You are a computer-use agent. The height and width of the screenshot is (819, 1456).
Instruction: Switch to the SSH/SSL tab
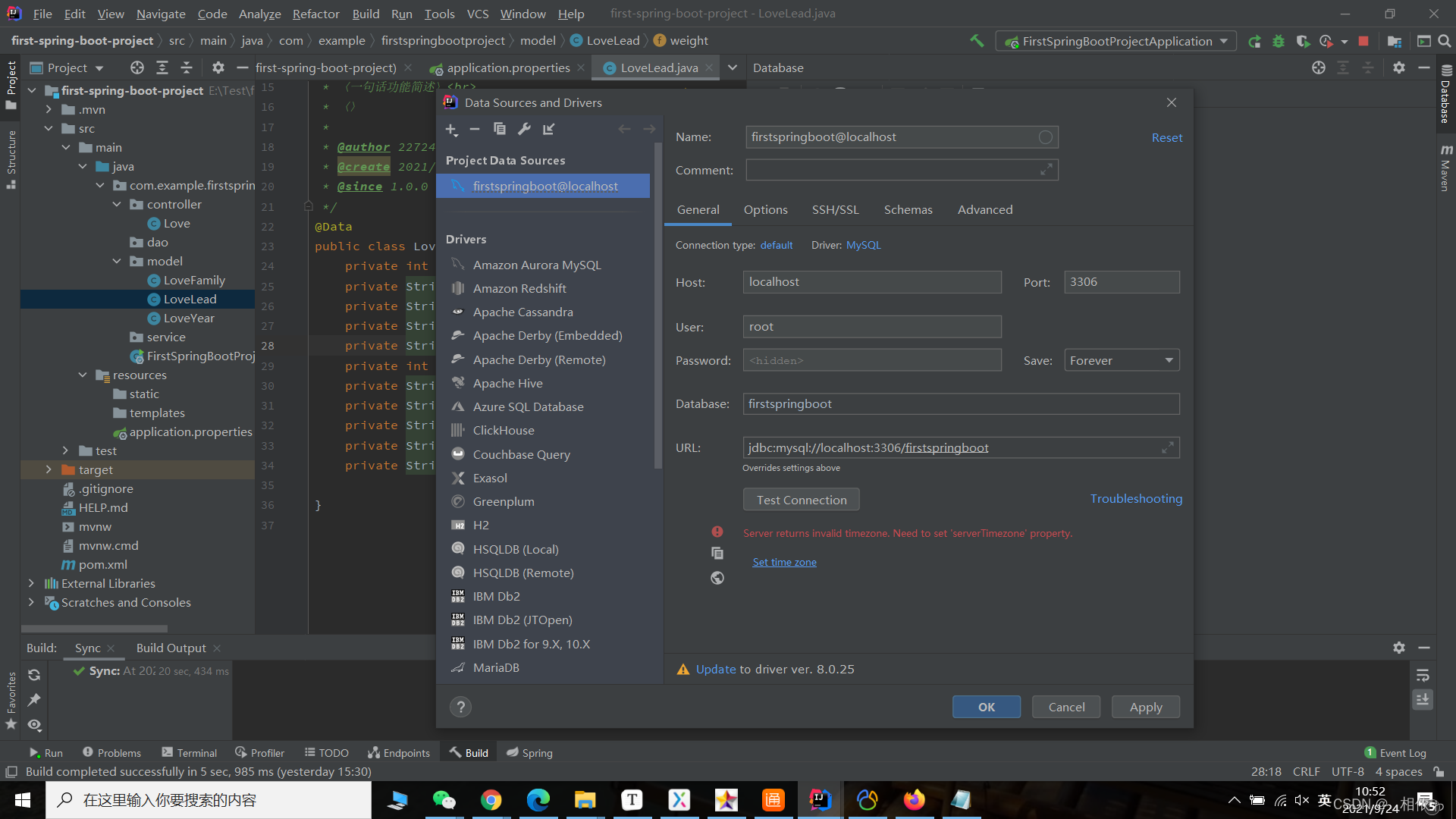click(x=835, y=210)
